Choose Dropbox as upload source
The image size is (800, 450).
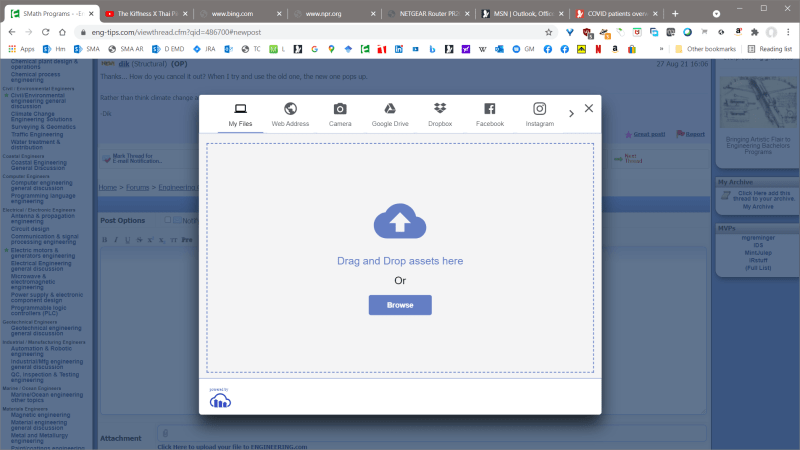point(440,115)
